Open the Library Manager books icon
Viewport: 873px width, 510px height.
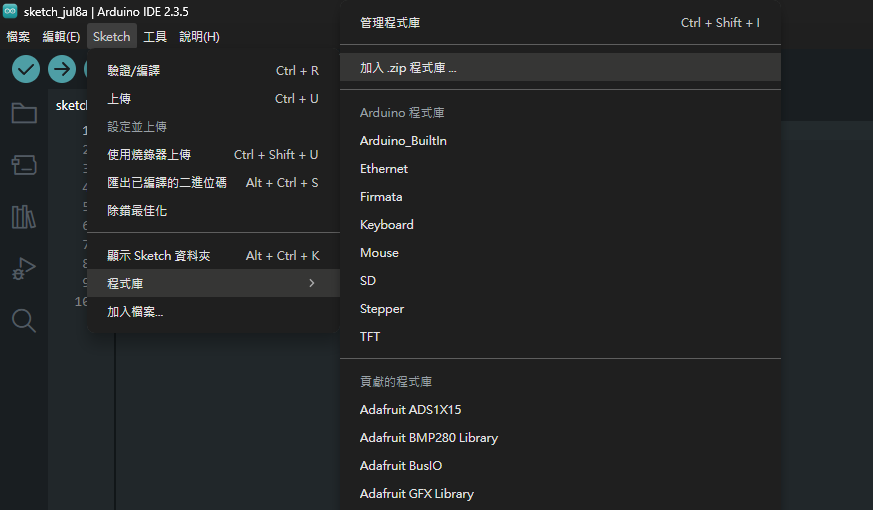[x=24, y=217]
